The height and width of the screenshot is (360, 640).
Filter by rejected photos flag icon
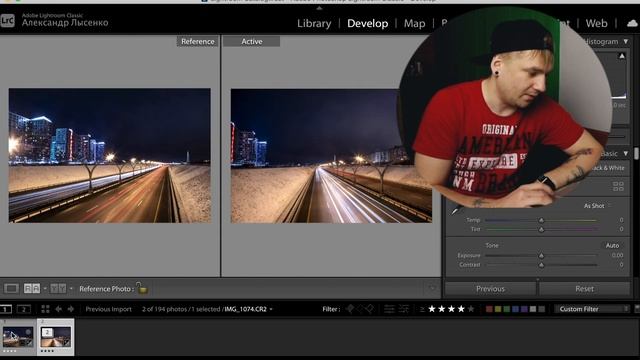point(370,309)
